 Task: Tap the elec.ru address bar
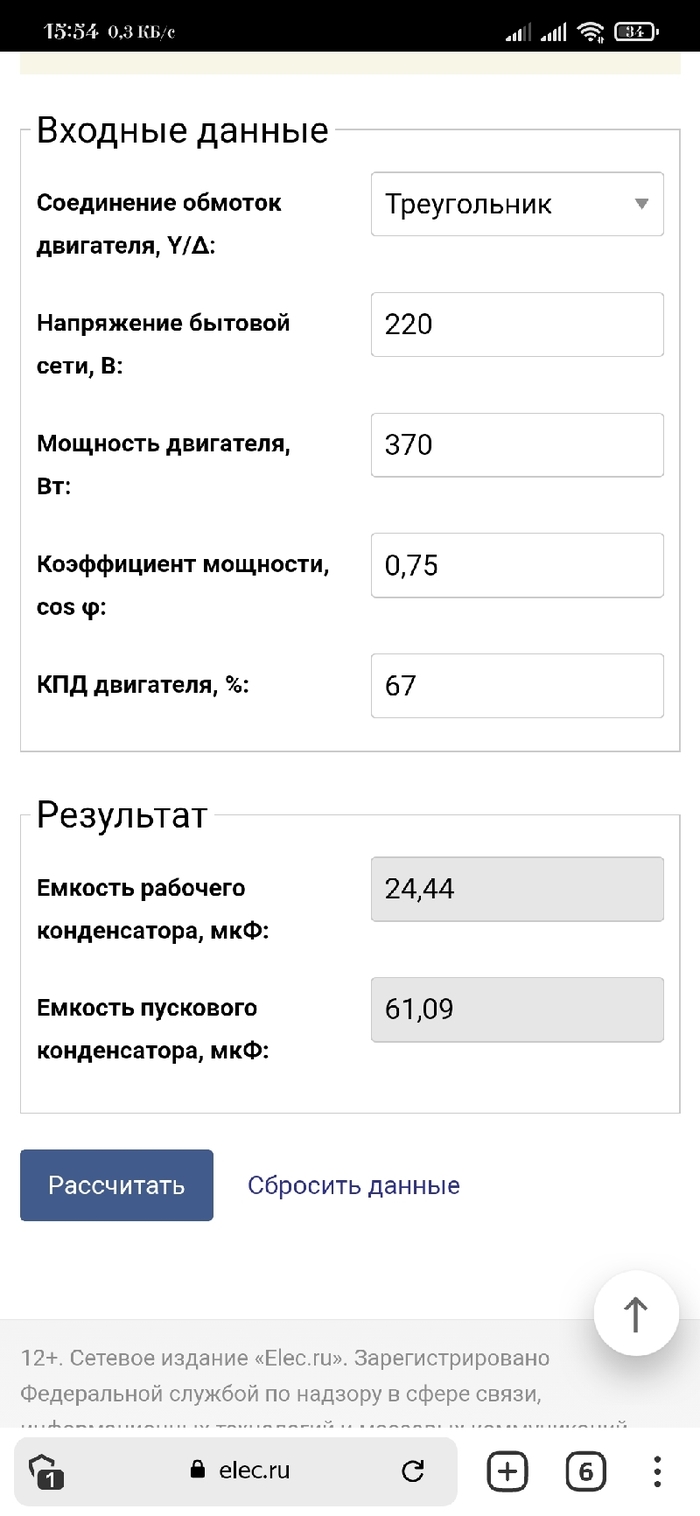click(255, 1470)
